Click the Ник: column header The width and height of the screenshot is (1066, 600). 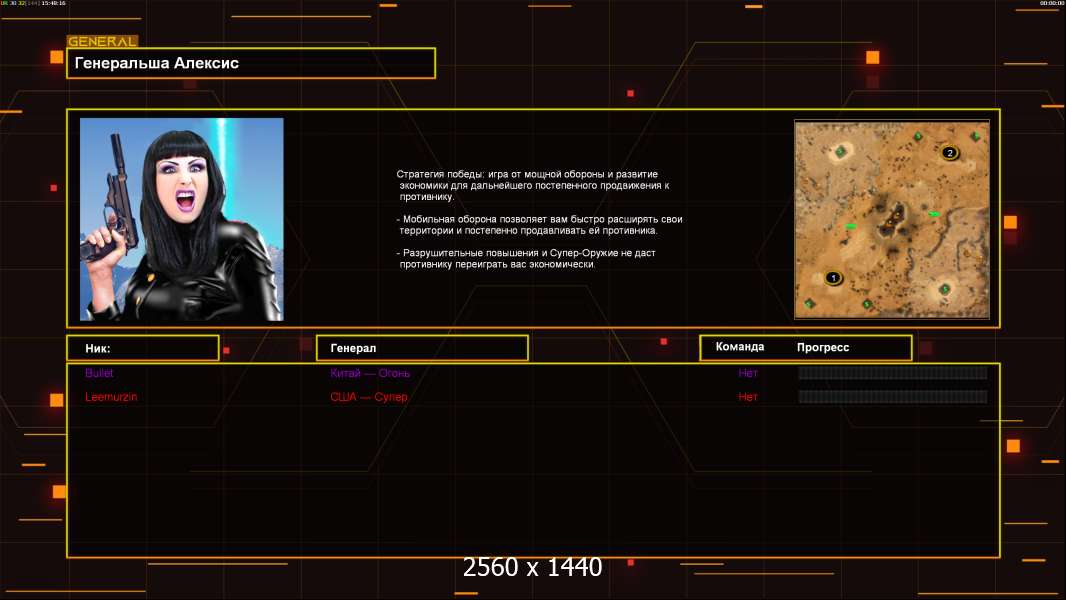[143, 348]
